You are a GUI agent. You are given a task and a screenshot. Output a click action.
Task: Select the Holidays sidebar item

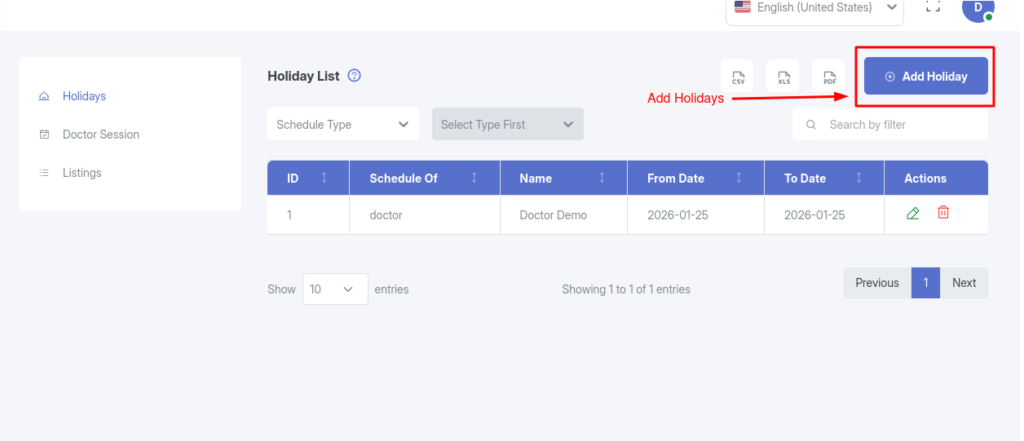click(84, 96)
